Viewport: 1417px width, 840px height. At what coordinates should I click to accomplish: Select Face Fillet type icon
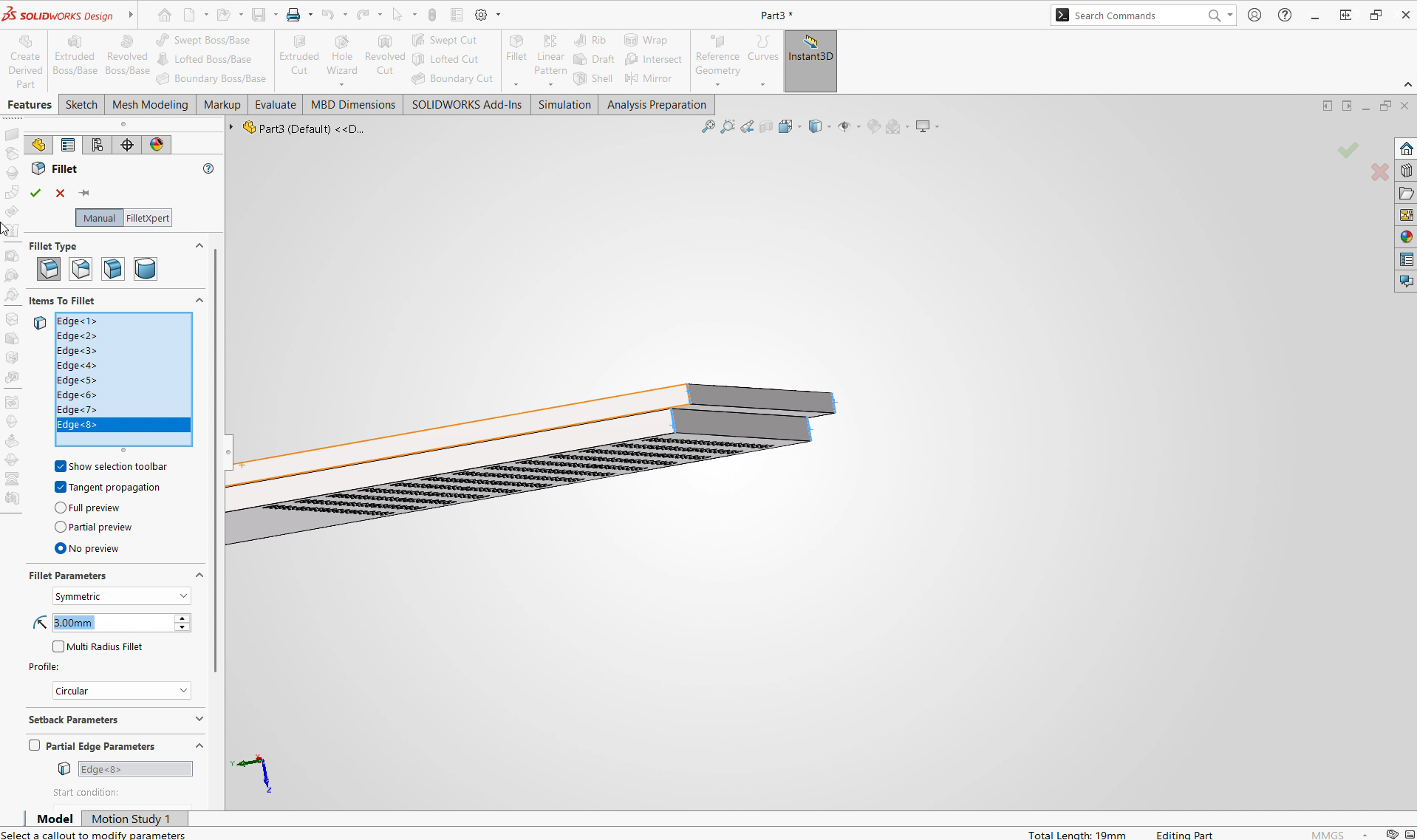pyautogui.click(x=113, y=269)
